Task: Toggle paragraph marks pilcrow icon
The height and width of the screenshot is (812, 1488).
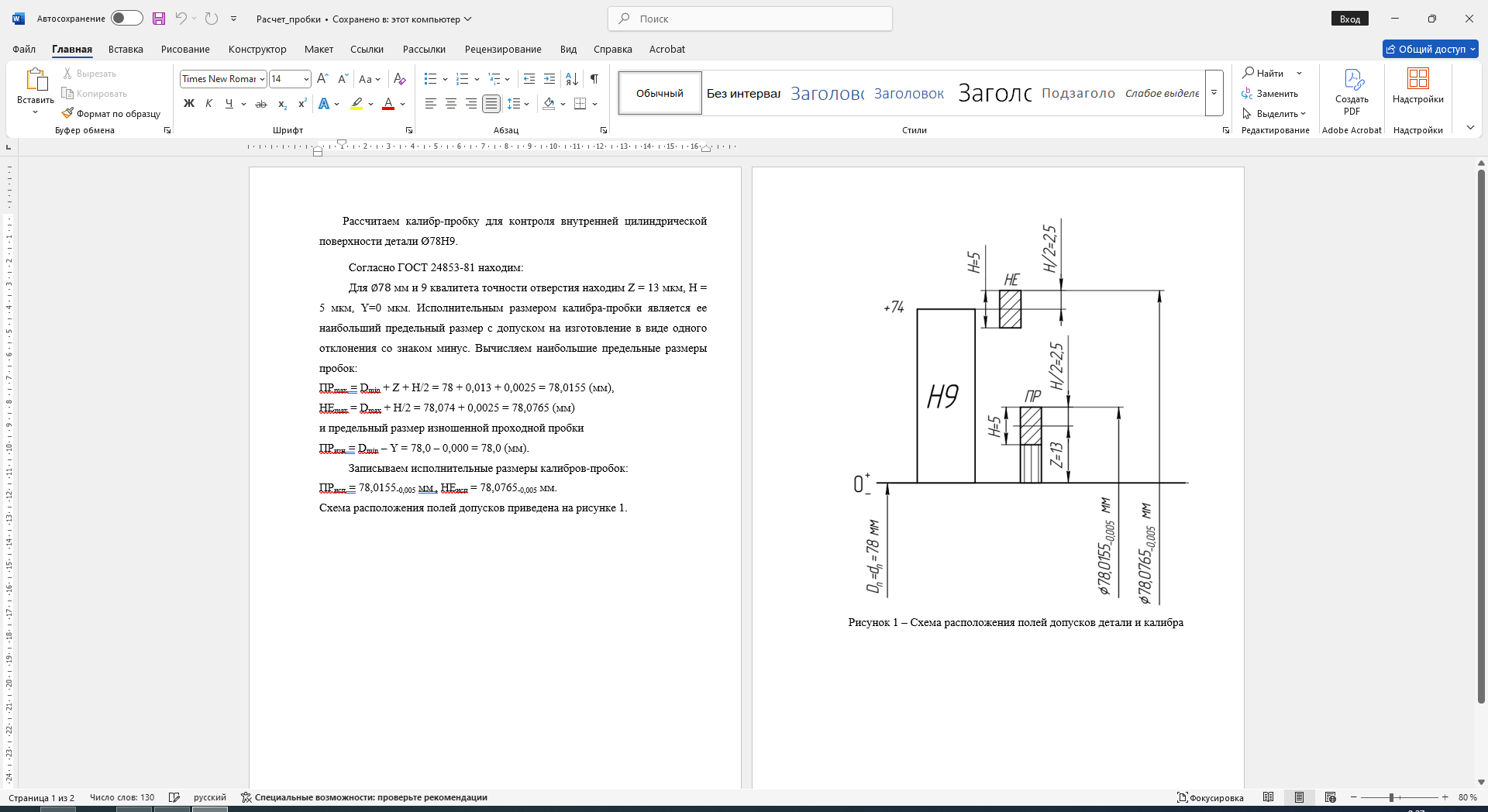Action: (594, 79)
